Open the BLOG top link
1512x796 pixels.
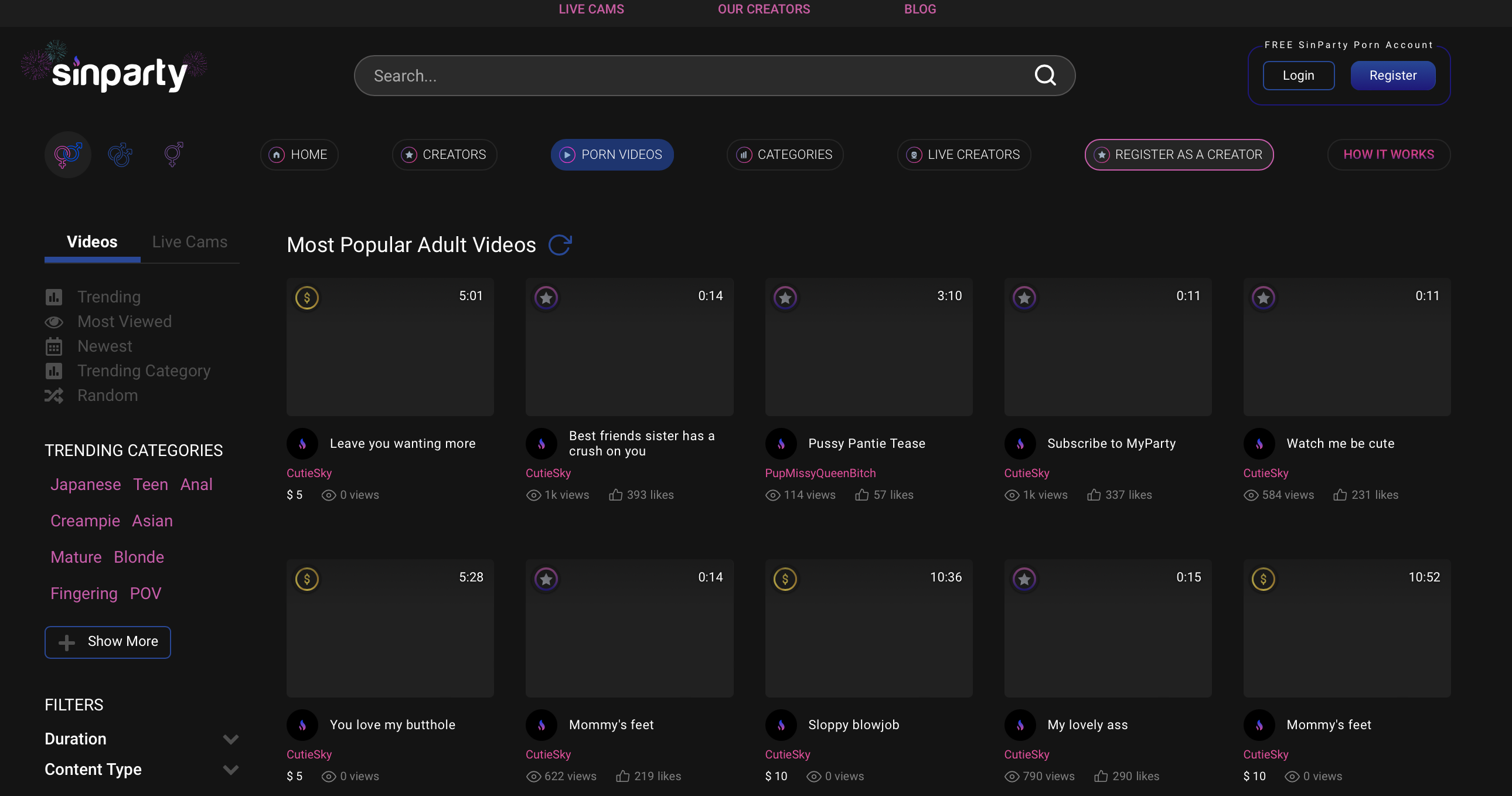point(920,9)
